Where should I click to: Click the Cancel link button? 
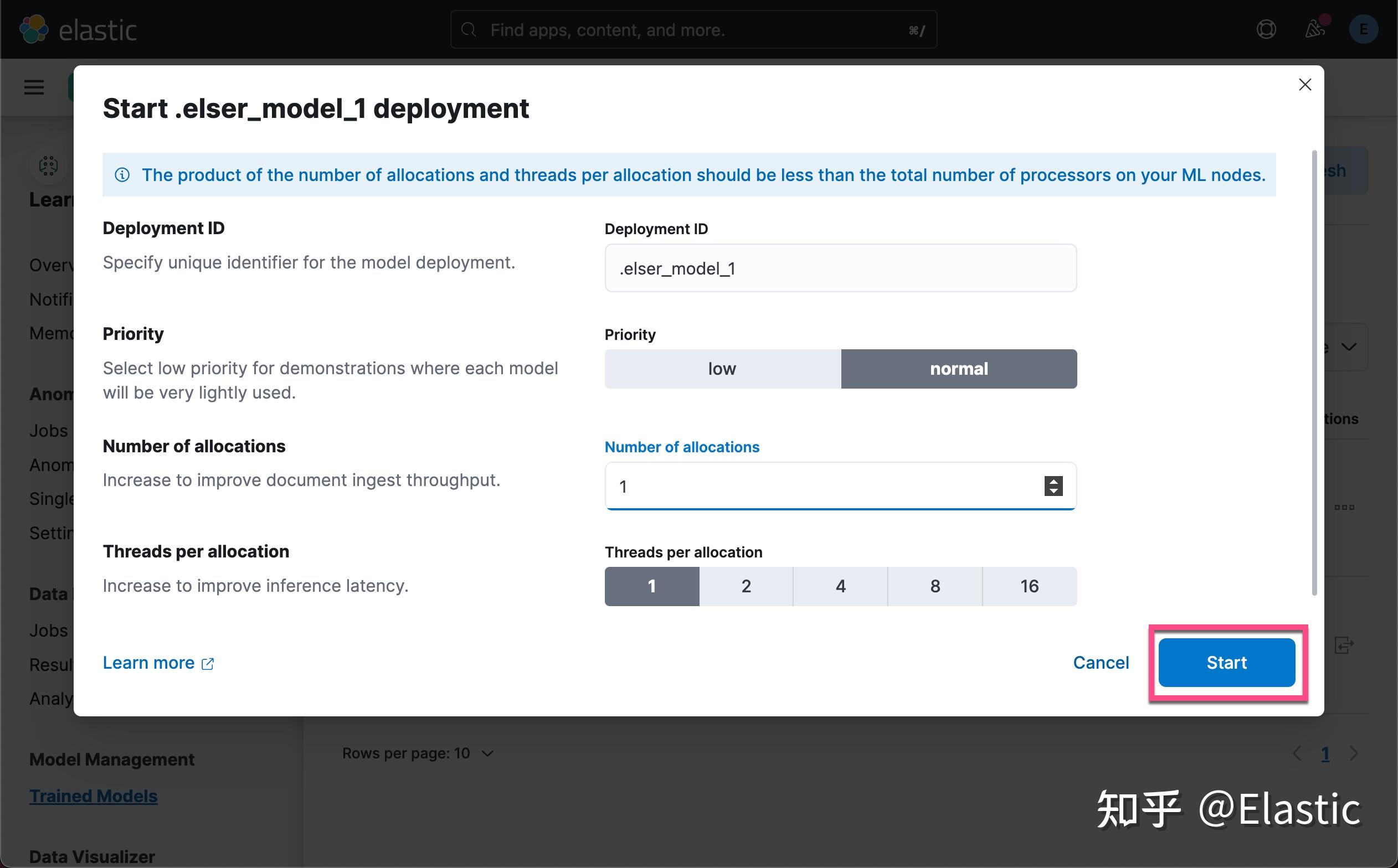[x=1101, y=663]
